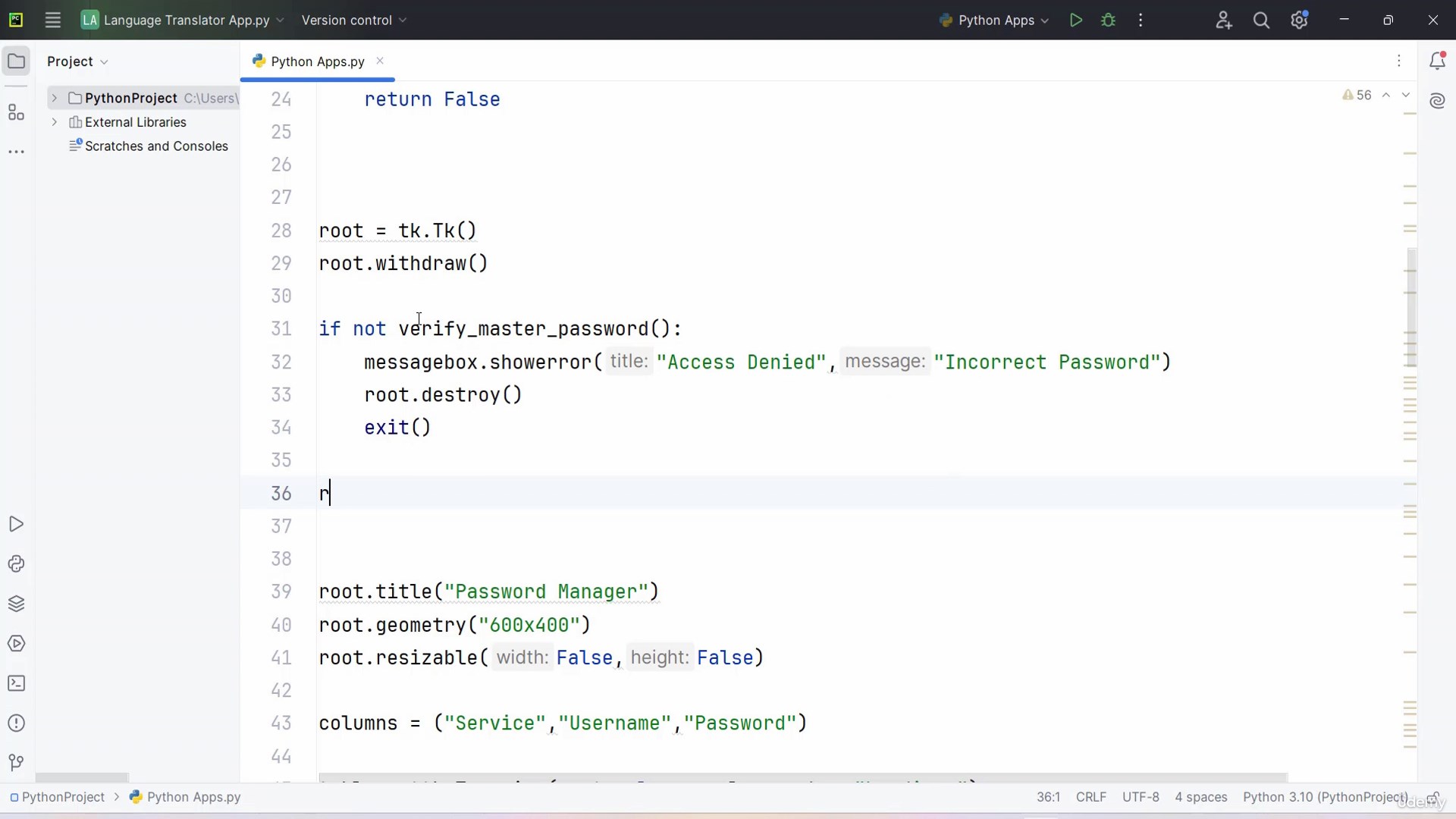The width and height of the screenshot is (1456, 819).
Task: Start debugging with the bug icon
Action: (1108, 20)
